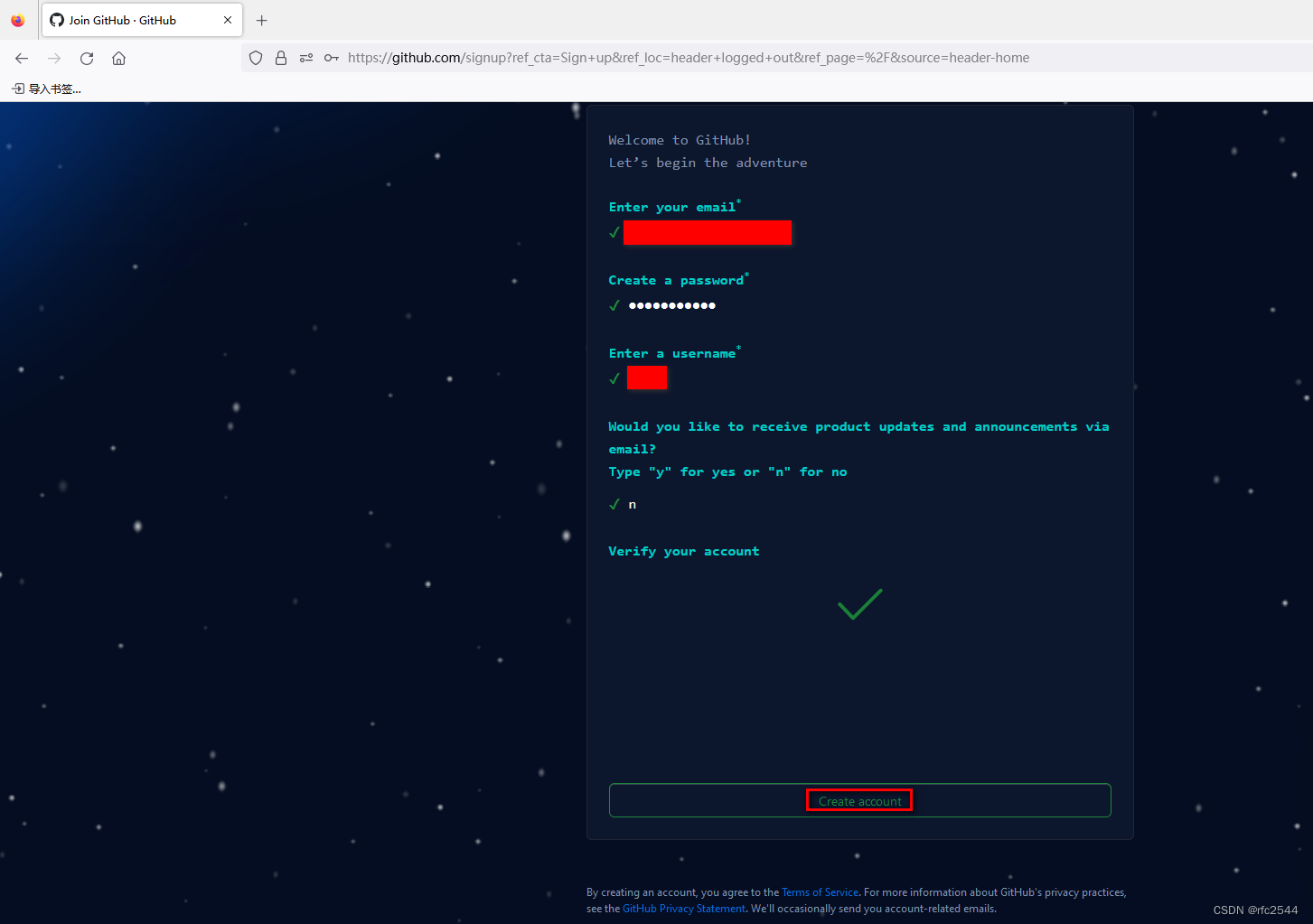This screenshot has width=1313, height=924.
Task: Click the site security padlock icon
Action: click(x=281, y=58)
